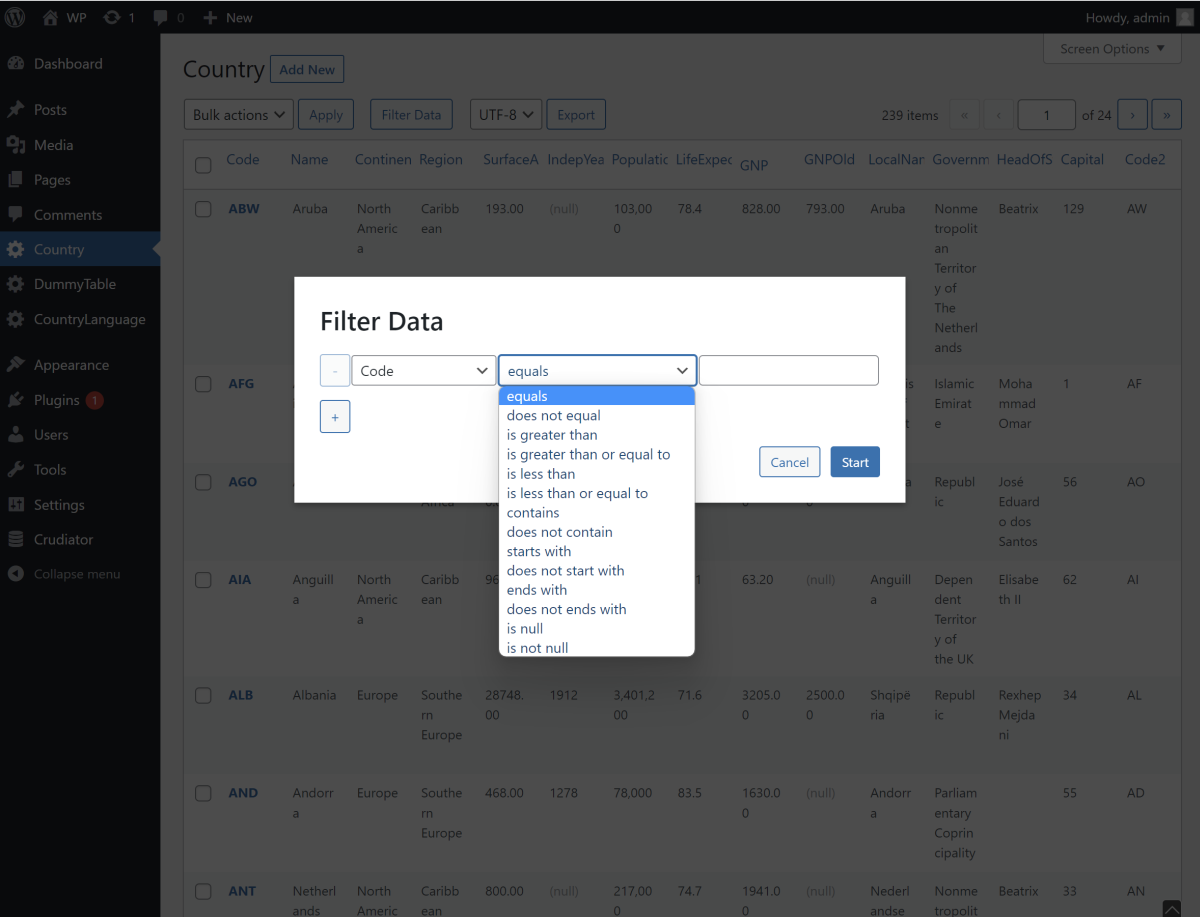Check the AFG row checkbox
The width and height of the screenshot is (1200, 917).
click(x=203, y=384)
